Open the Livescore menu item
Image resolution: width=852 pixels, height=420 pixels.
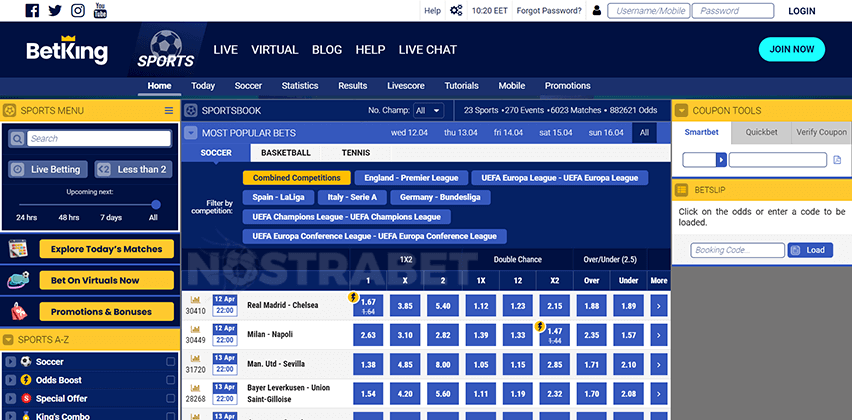(406, 86)
